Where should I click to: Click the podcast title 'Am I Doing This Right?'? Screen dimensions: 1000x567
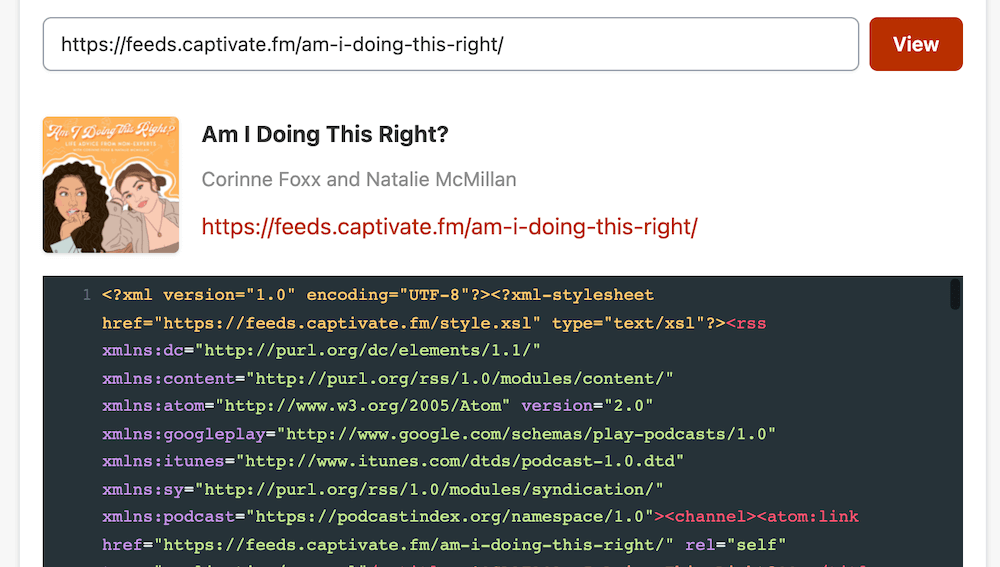(325, 135)
